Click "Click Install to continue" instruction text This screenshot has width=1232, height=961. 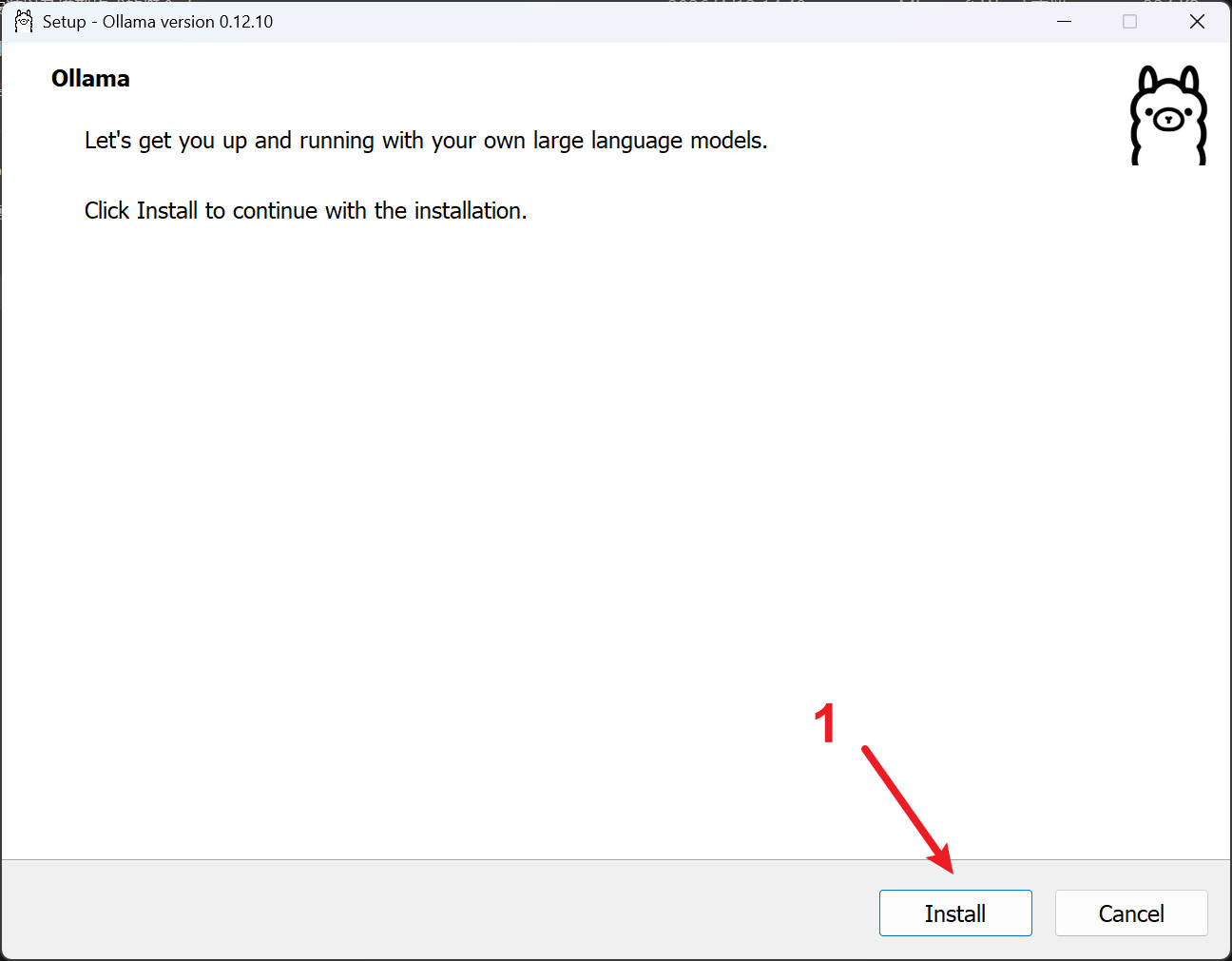[305, 210]
